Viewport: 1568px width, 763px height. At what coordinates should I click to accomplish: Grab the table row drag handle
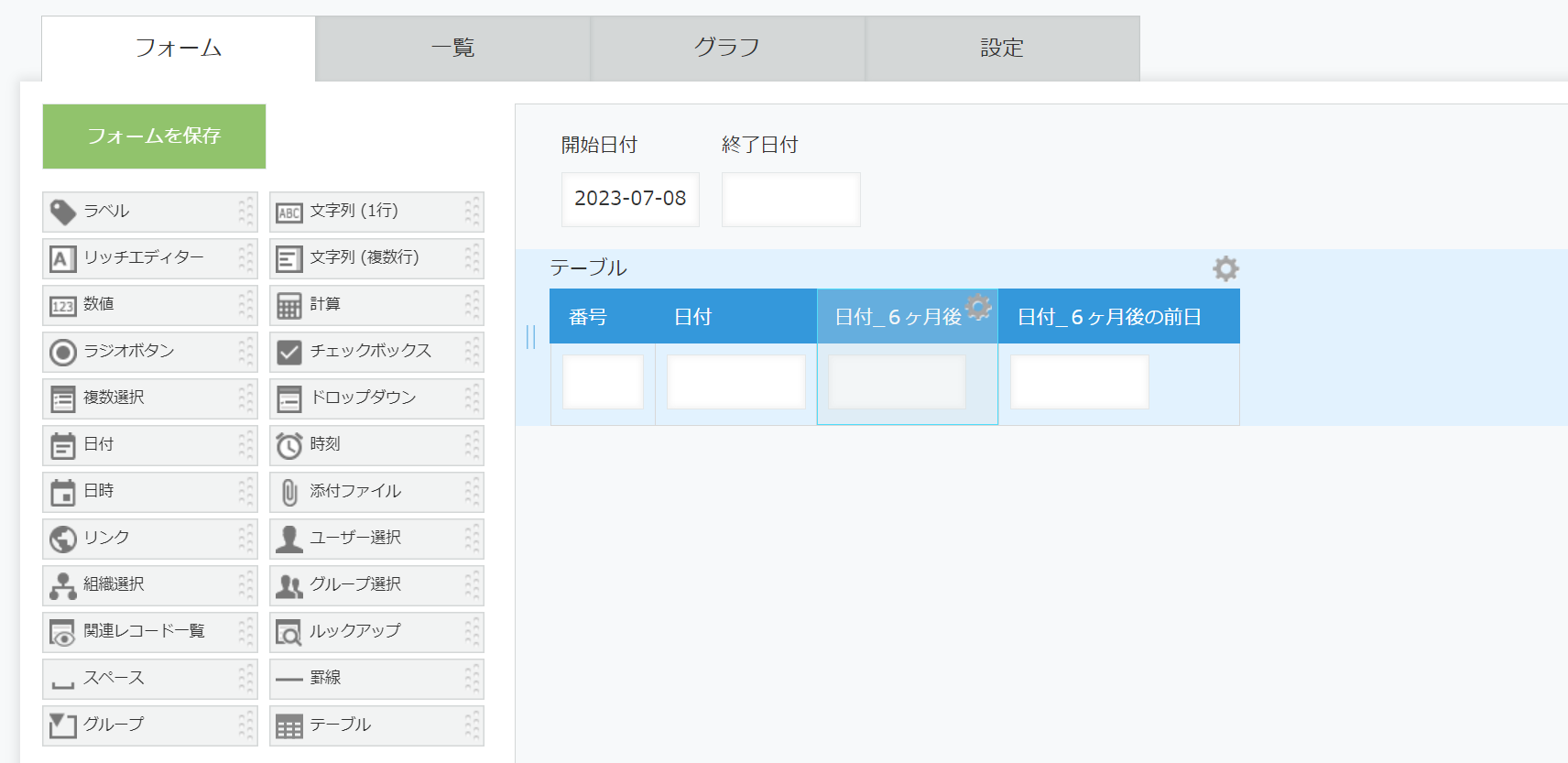(530, 337)
